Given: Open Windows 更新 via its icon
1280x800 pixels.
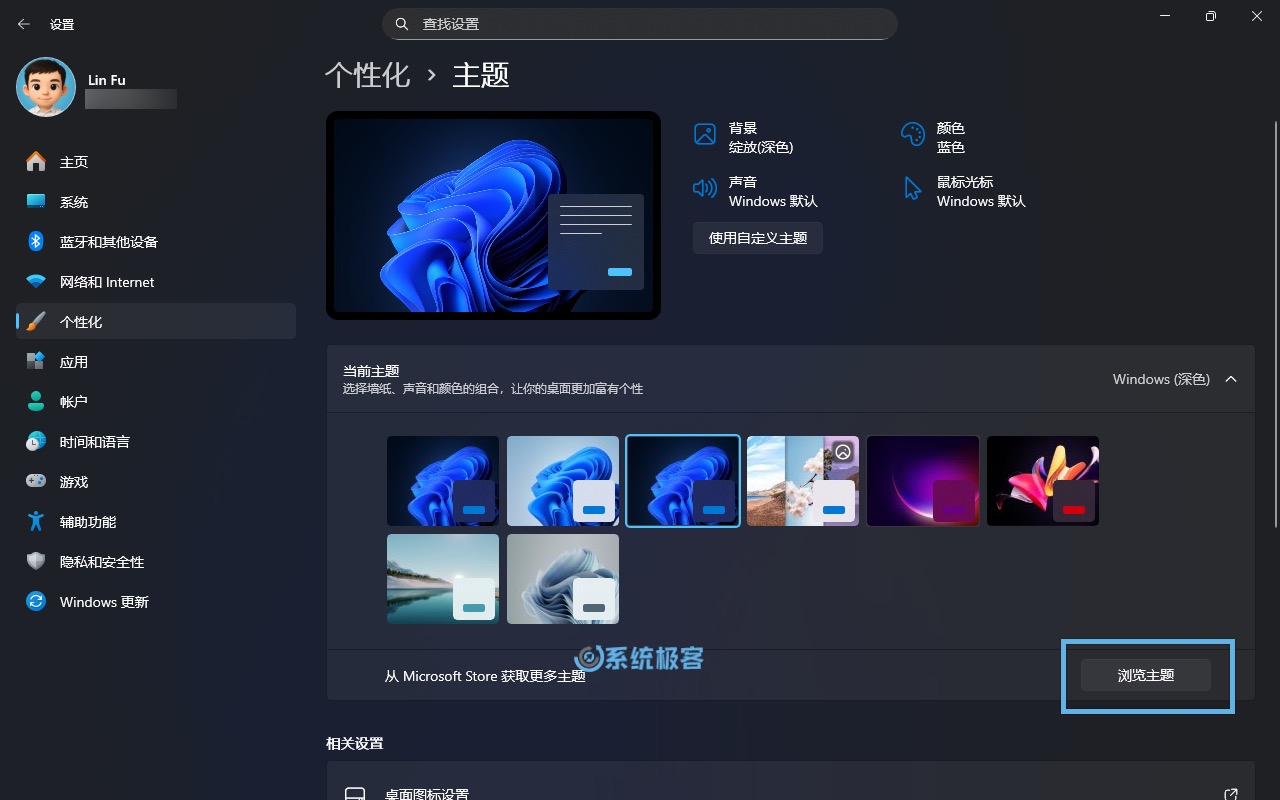Looking at the screenshot, I should click(35, 601).
